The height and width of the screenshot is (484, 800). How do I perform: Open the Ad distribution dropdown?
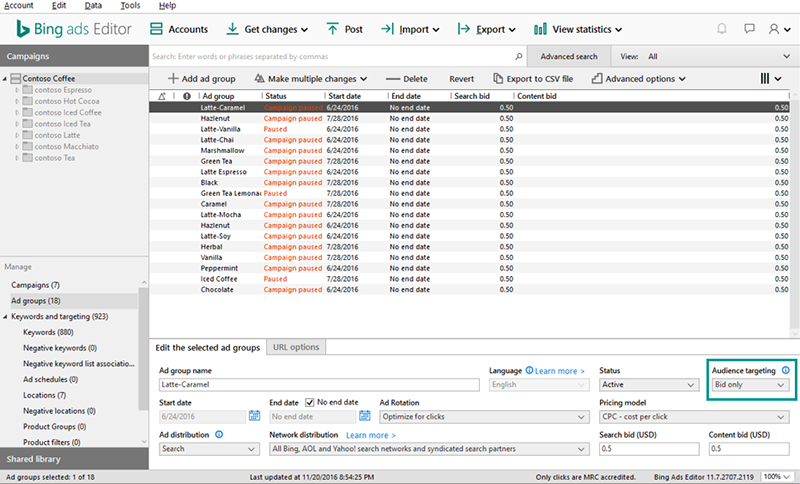[208, 449]
